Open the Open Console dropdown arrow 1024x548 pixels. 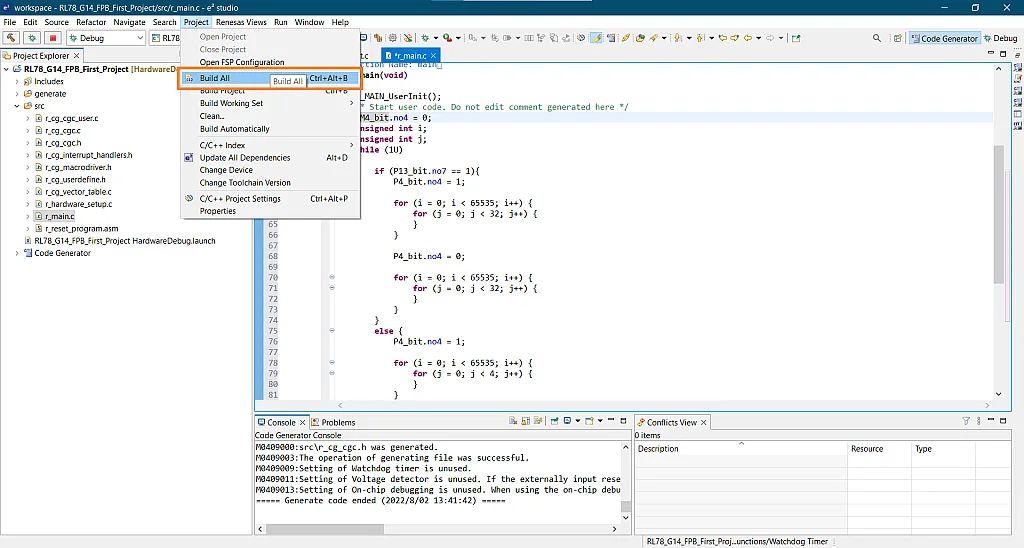tap(600, 421)
